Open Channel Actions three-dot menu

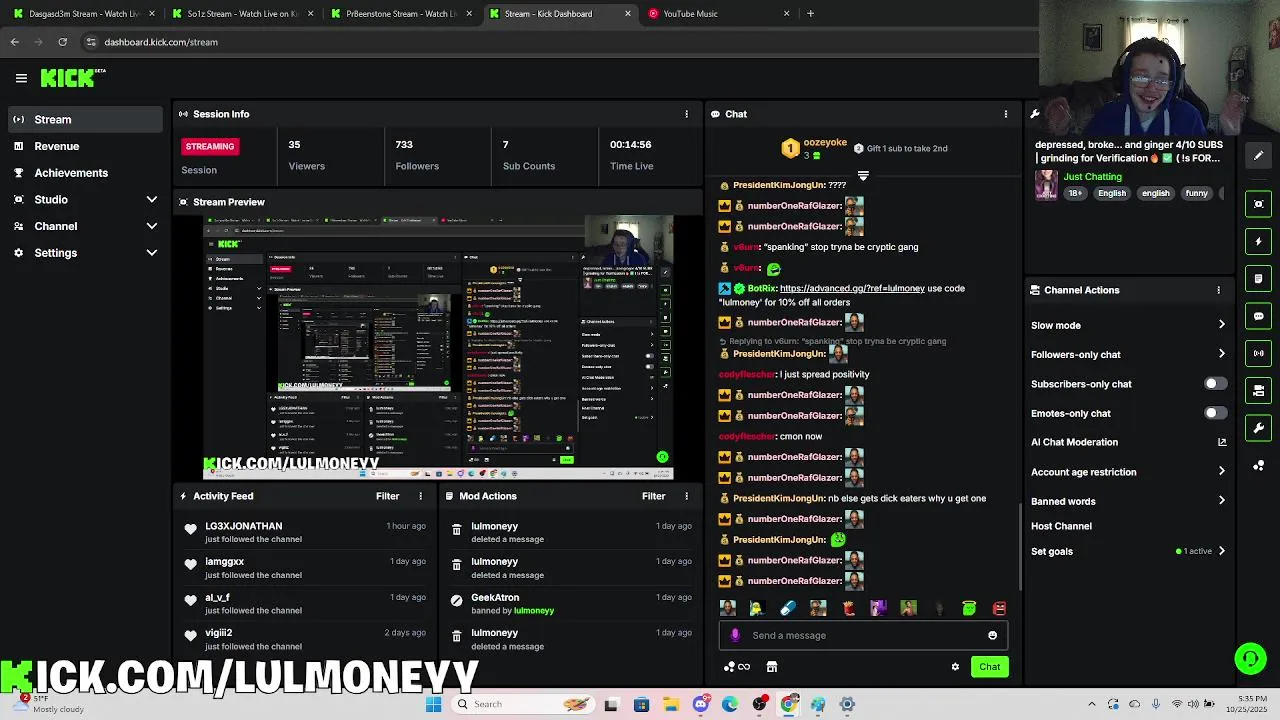[x=1218, y=290]
